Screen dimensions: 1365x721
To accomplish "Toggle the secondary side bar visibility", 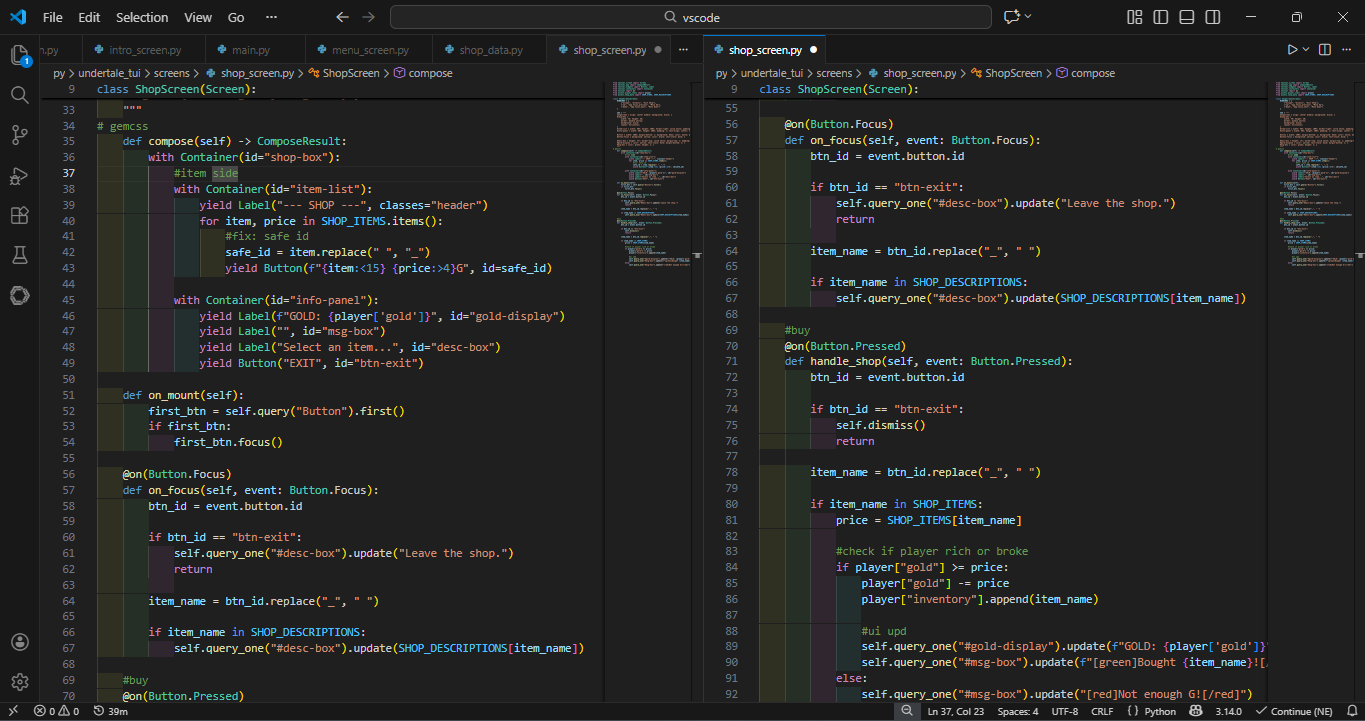I will point(1212,17).
